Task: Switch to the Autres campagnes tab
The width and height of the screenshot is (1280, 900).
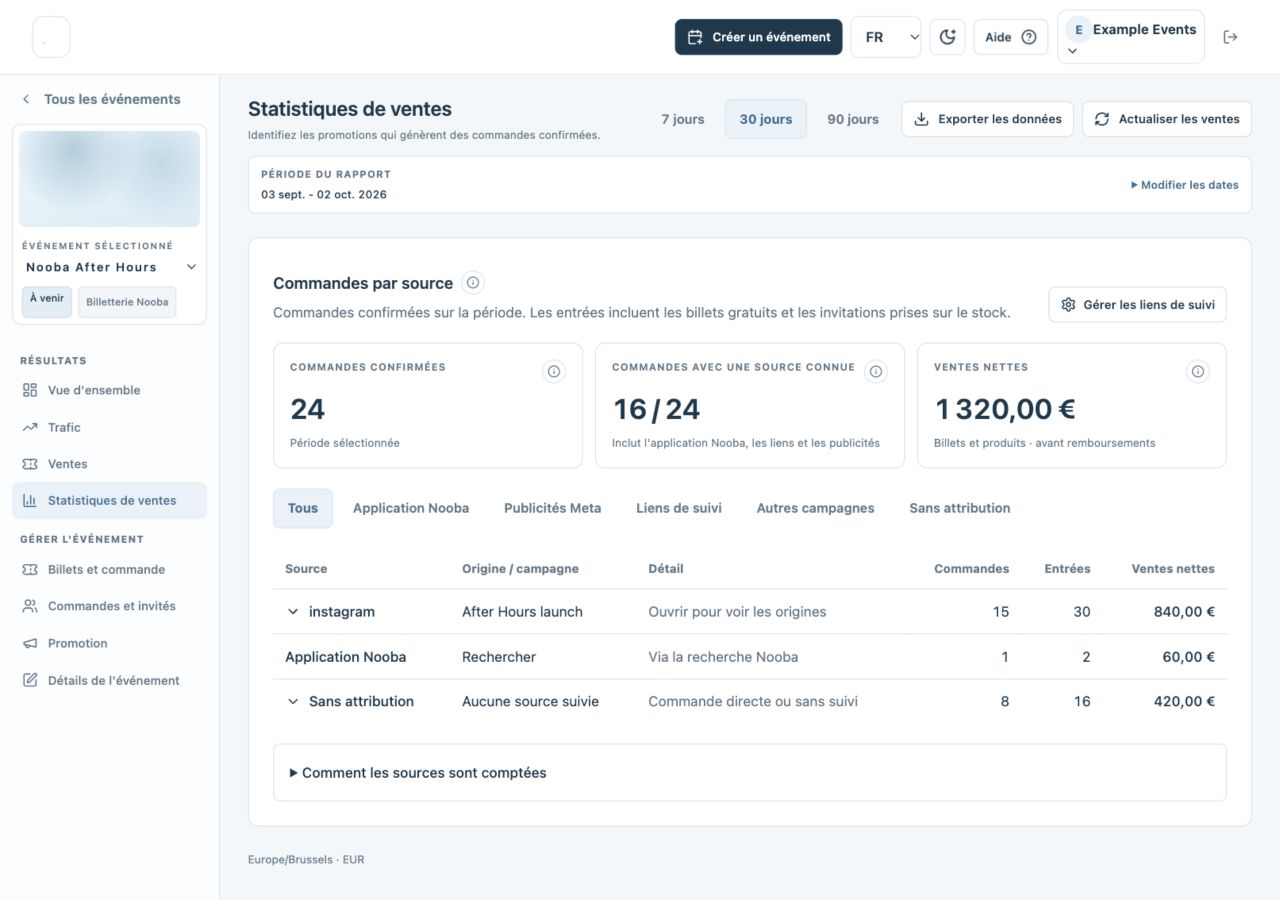Action: click(815, 508)
